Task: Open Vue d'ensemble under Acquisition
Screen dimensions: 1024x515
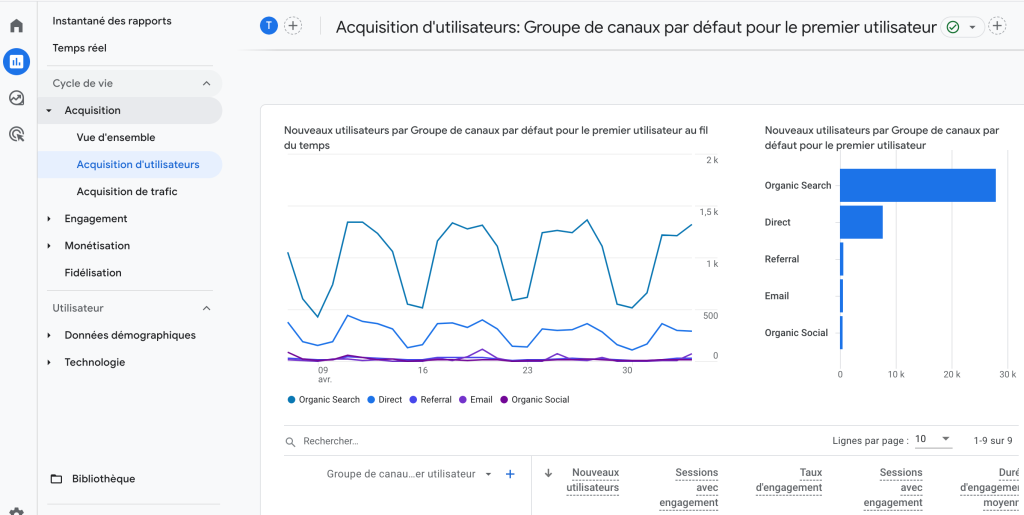Action: click(x=116, y=138)
